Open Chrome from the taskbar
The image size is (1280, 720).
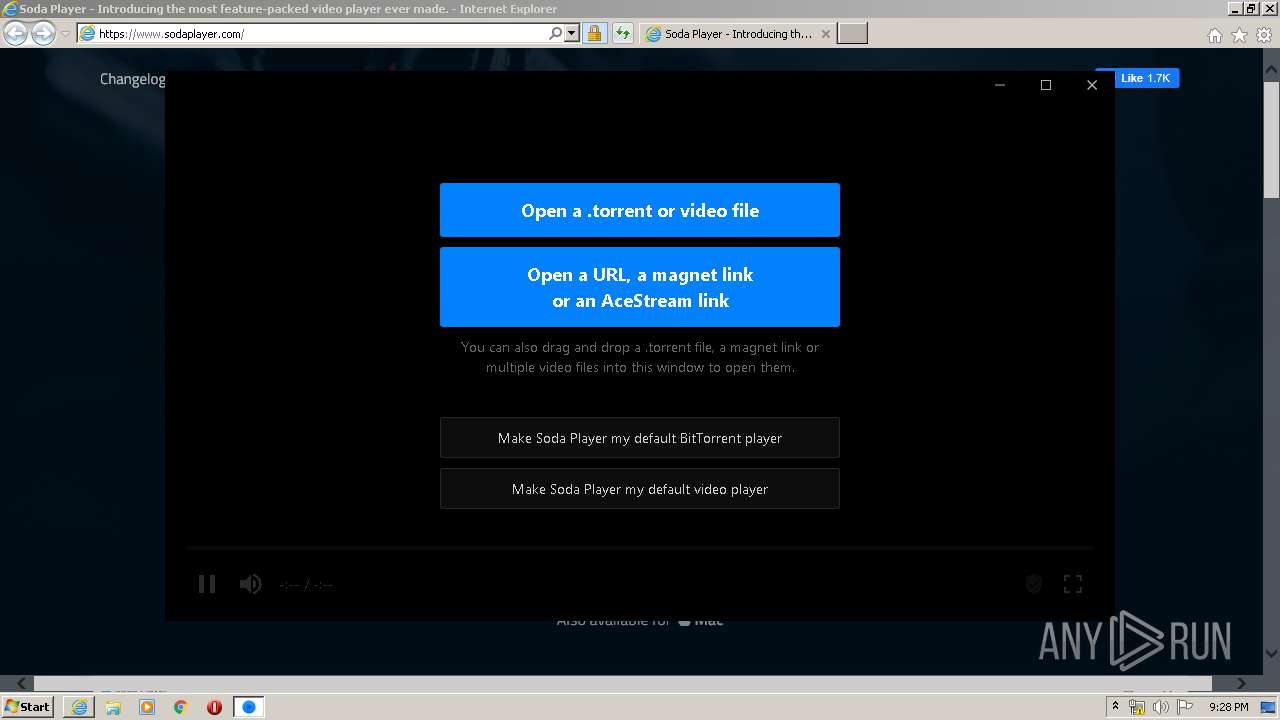pyautogui.click(x=181, y=706)
